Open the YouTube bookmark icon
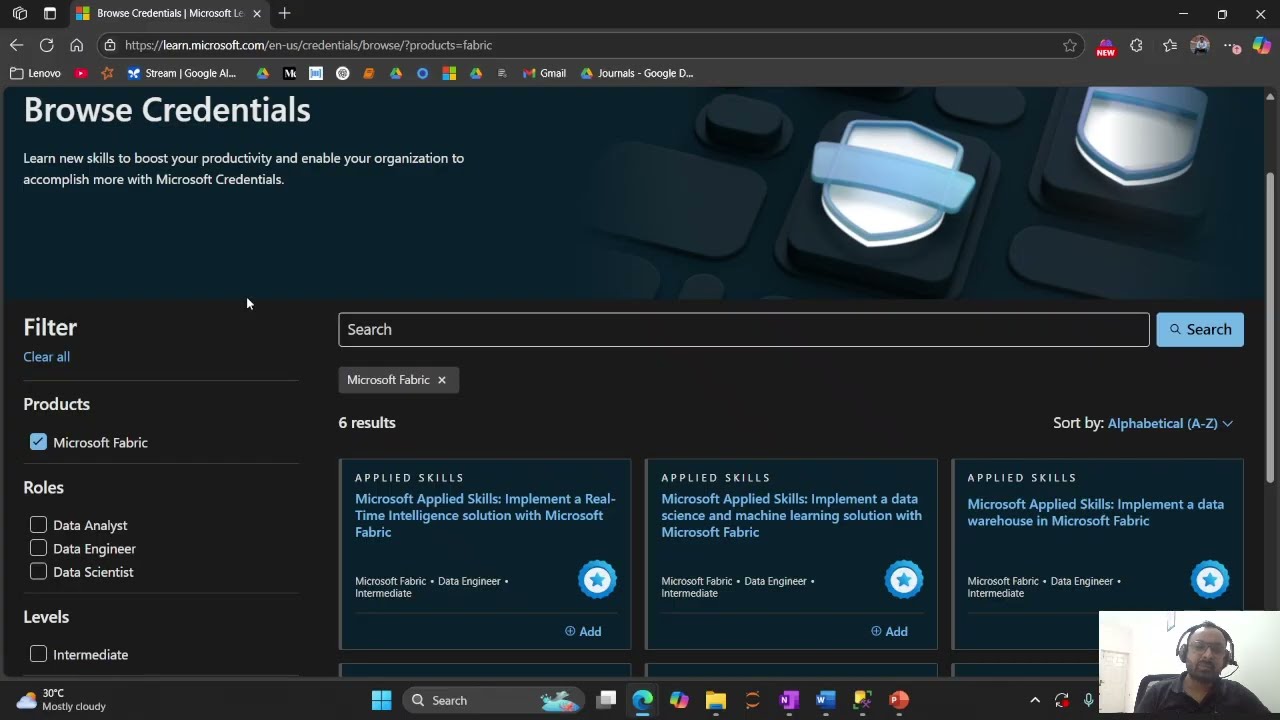Image resolution: width=1280 pixels, height=720 pixels. click(x=81, y=73)
